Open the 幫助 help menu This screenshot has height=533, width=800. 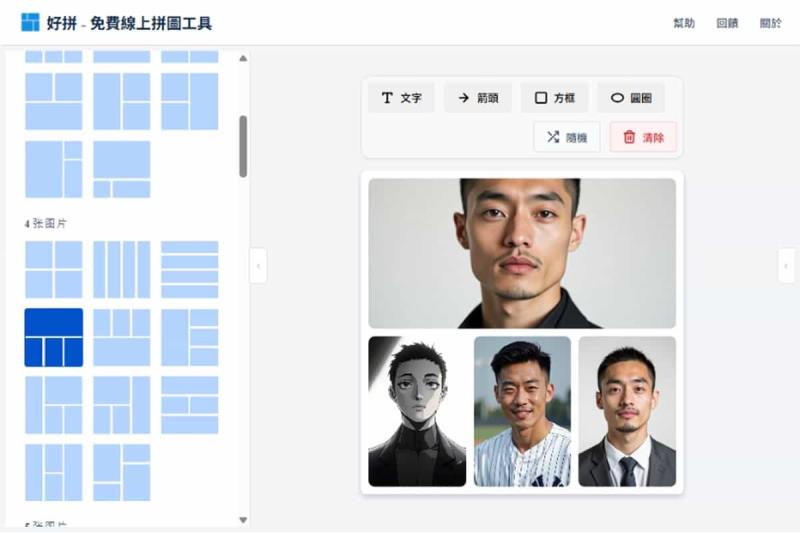(x=684, y=23)
